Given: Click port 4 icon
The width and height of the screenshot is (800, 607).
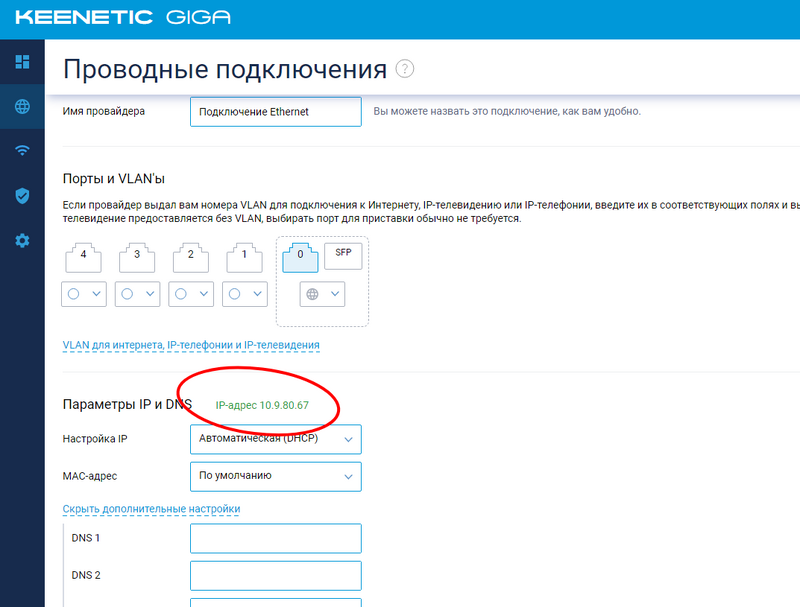Looking at the screenshot, I should pyautogui.click(x=84, y=257).
